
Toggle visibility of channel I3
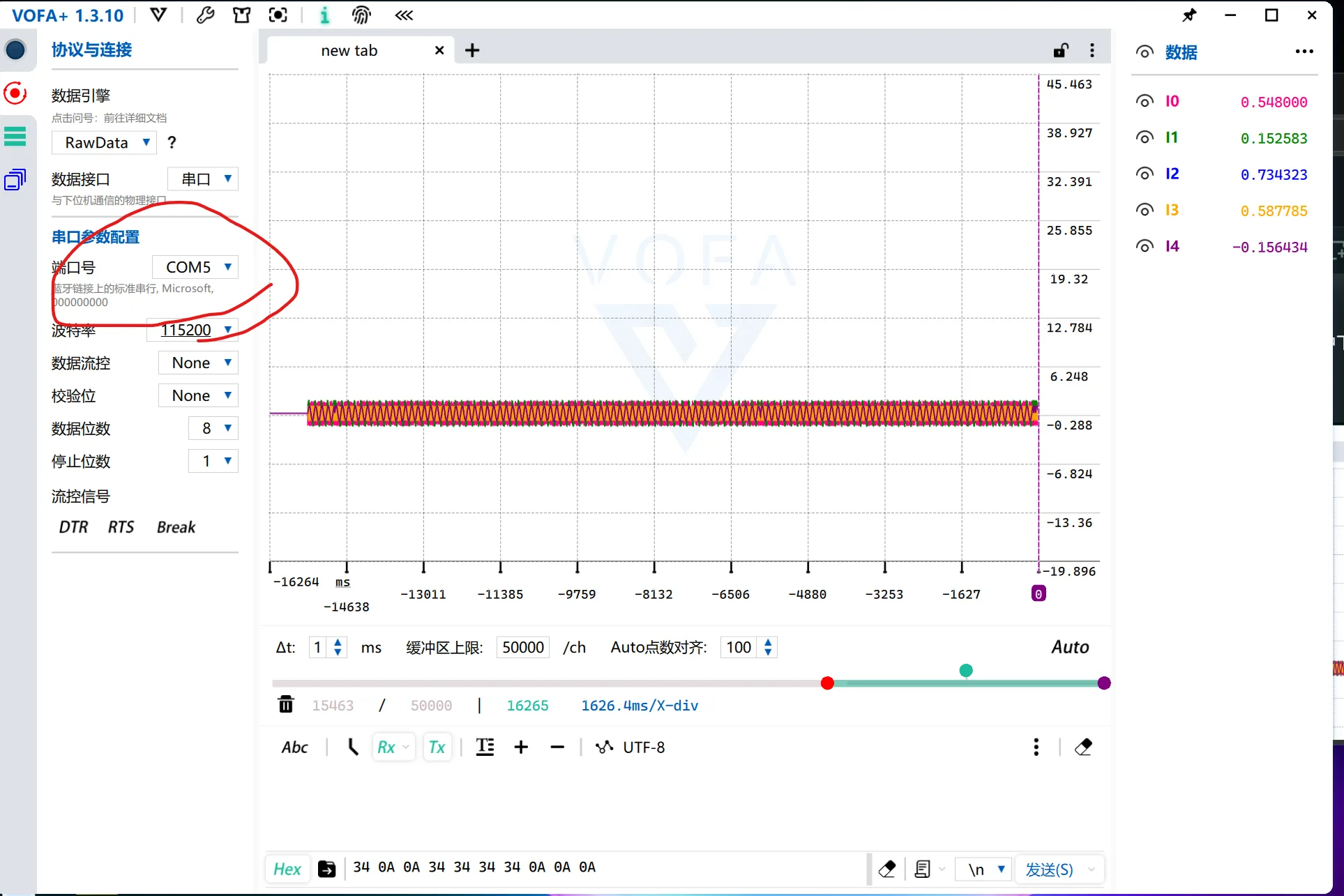[1145, 210]
